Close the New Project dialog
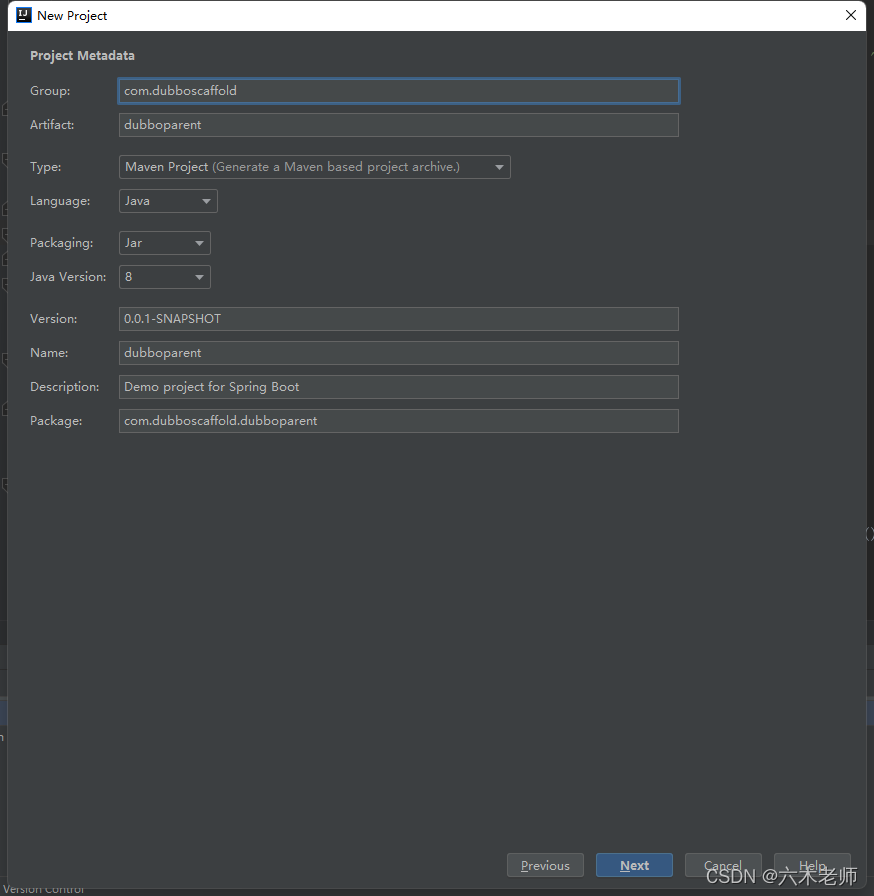Image resolution: width=874 pixels, height=896 pixels. point(851,15)
